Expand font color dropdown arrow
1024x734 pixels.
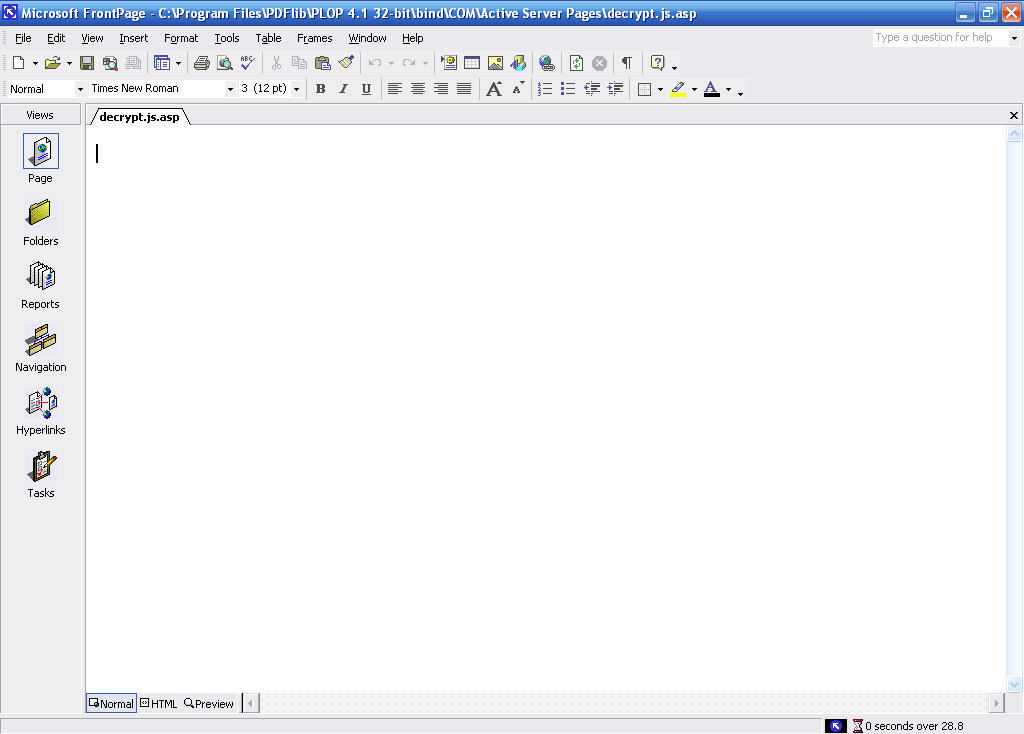pos(728,89)
